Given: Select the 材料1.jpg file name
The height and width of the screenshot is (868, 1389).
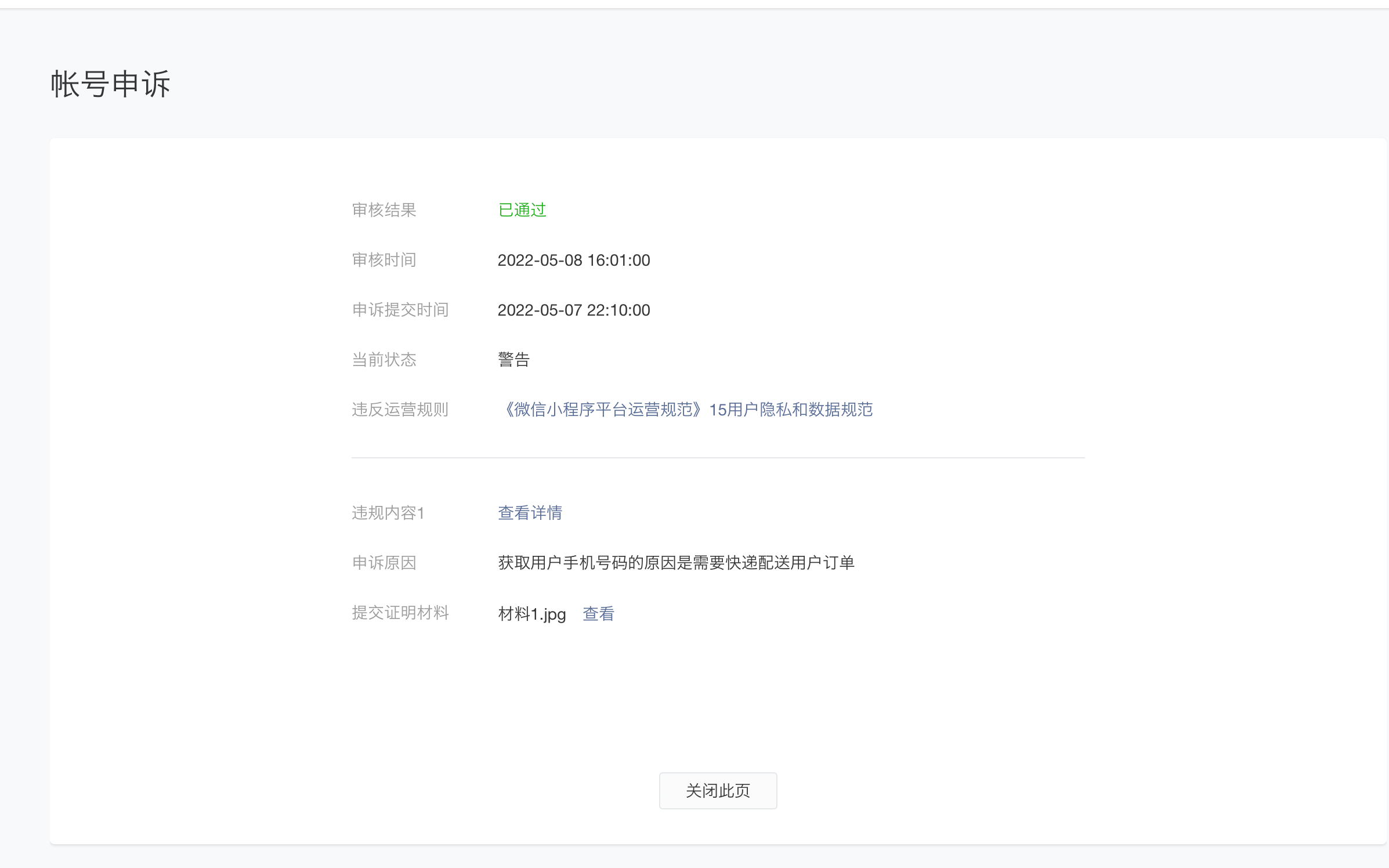Looking at the screenshot, I should click(531, 614).
